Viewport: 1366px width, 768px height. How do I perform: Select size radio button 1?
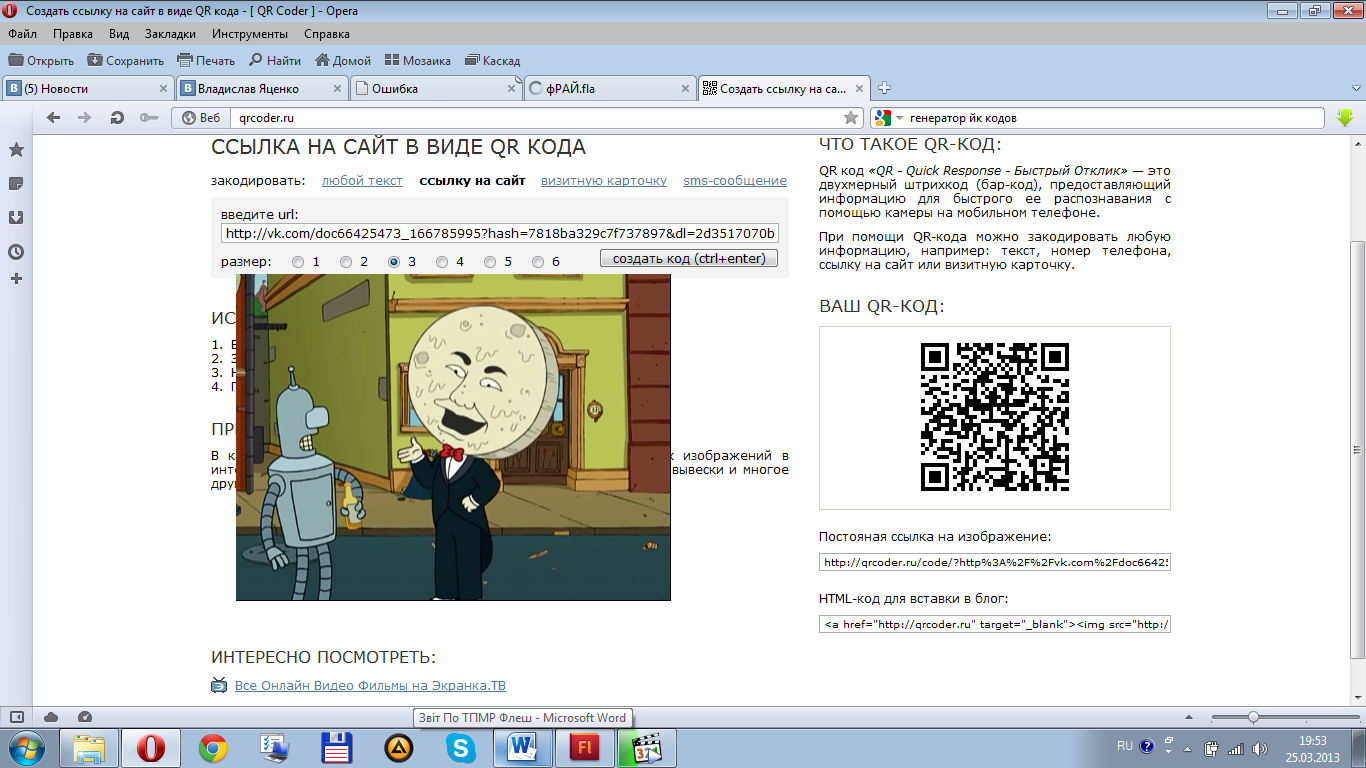[298, 262]
